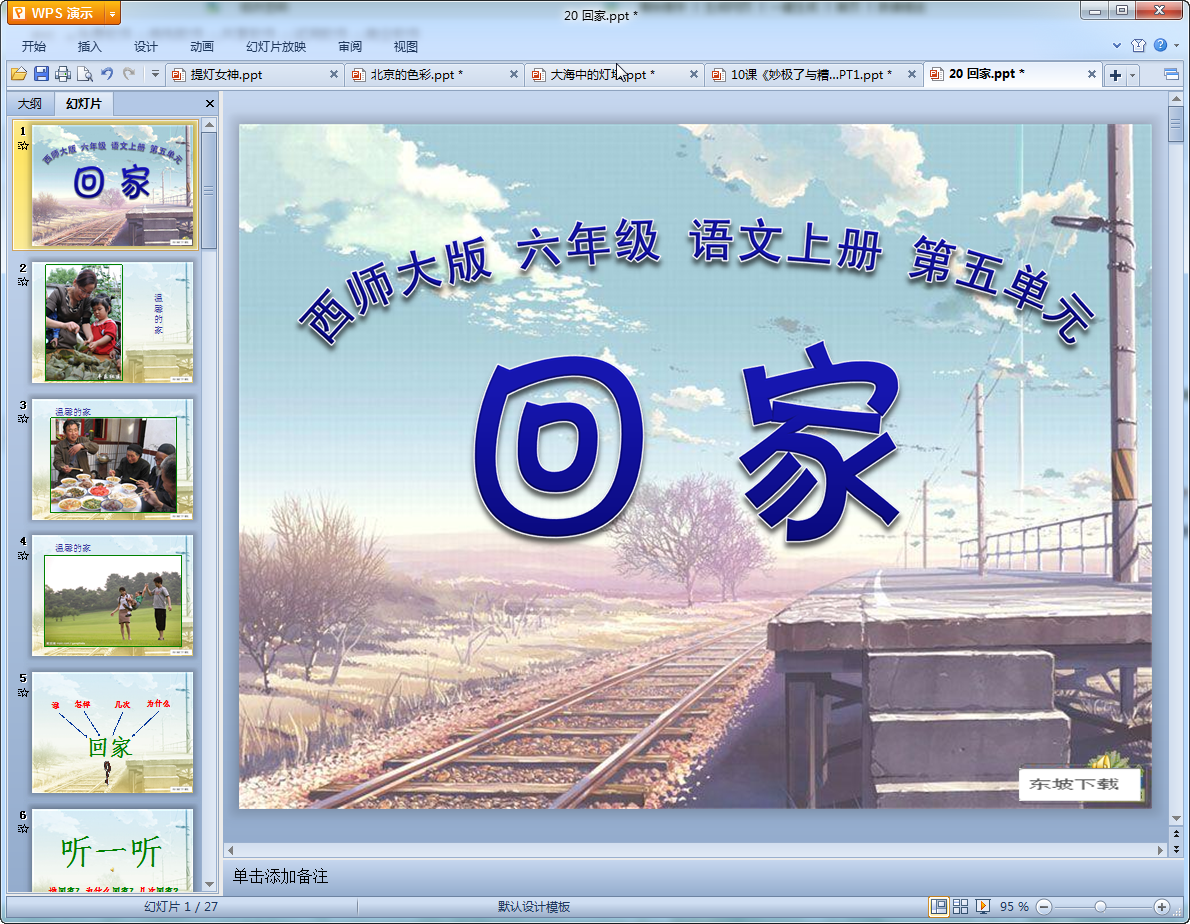Click the window switcher icon beside the tabs
Viewport: 1190px width, 924px height.
(x=1171, y=74)
